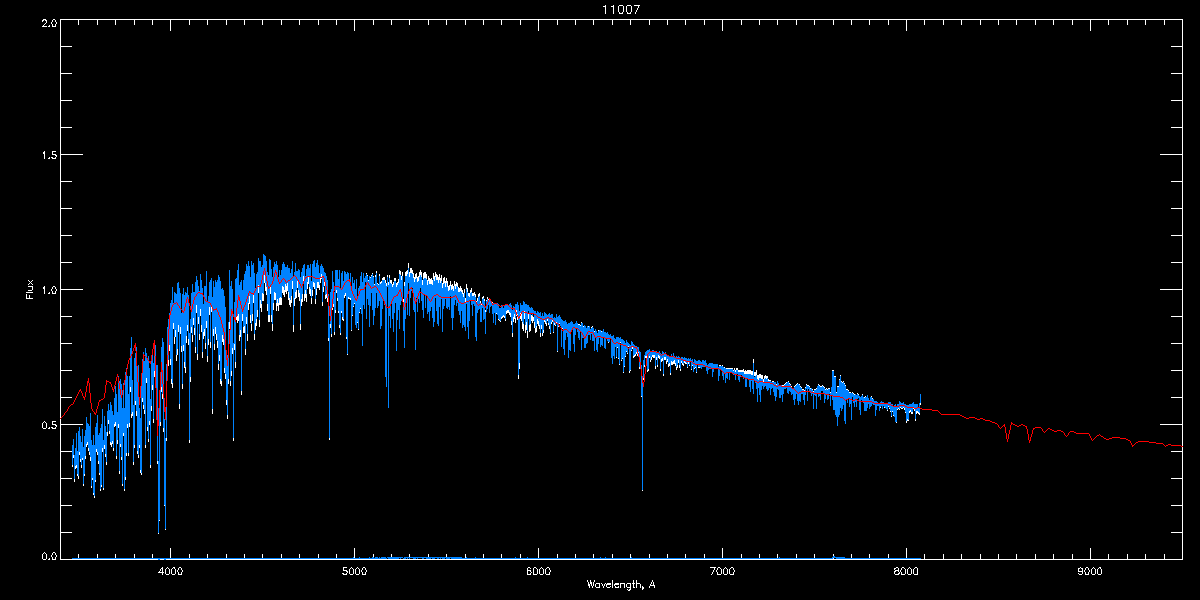Click the x-axis value 4000
The image size is (1200, 600).
click(170, 571)
